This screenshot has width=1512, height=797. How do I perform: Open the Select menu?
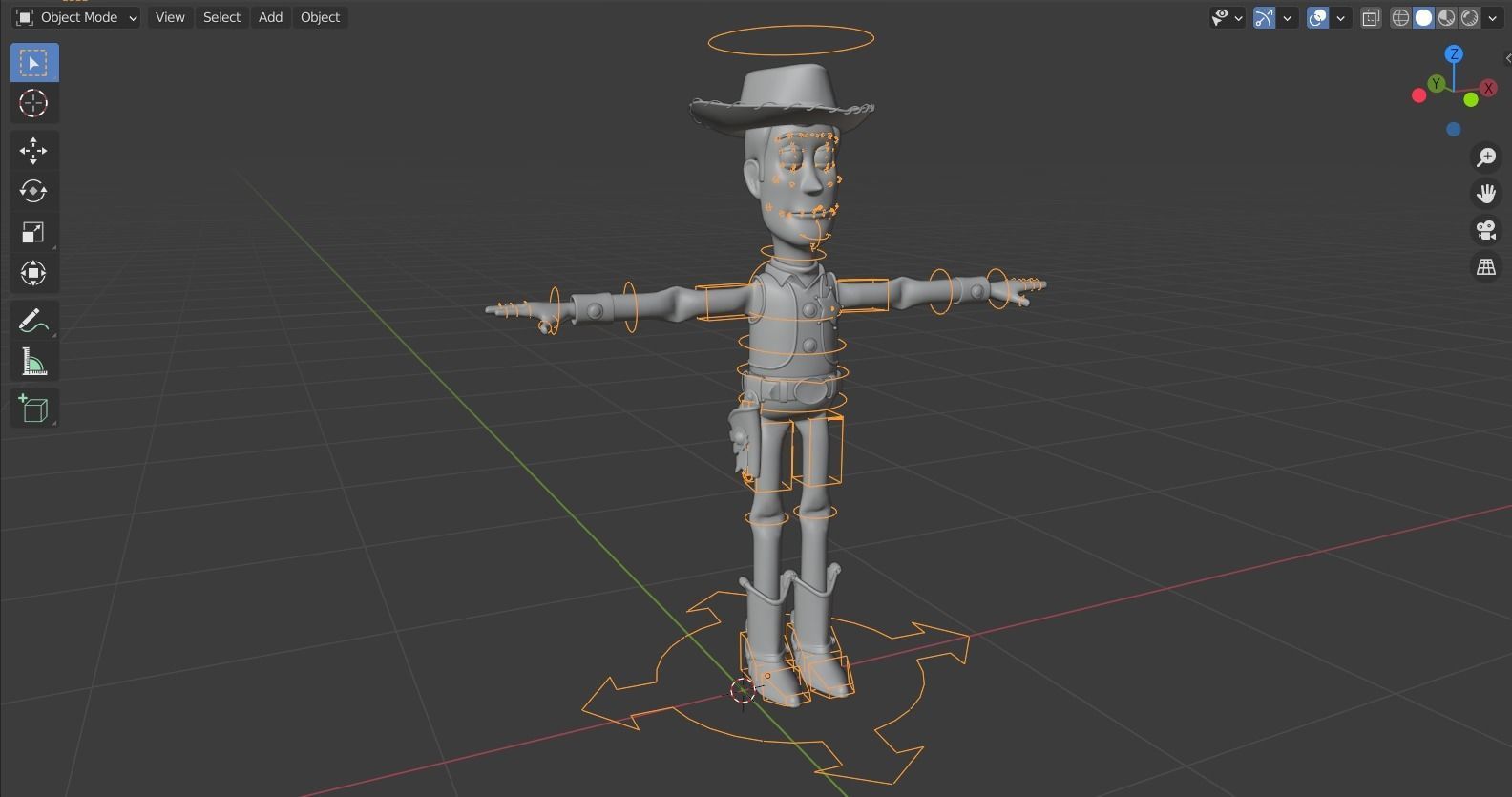pos(221,17)
